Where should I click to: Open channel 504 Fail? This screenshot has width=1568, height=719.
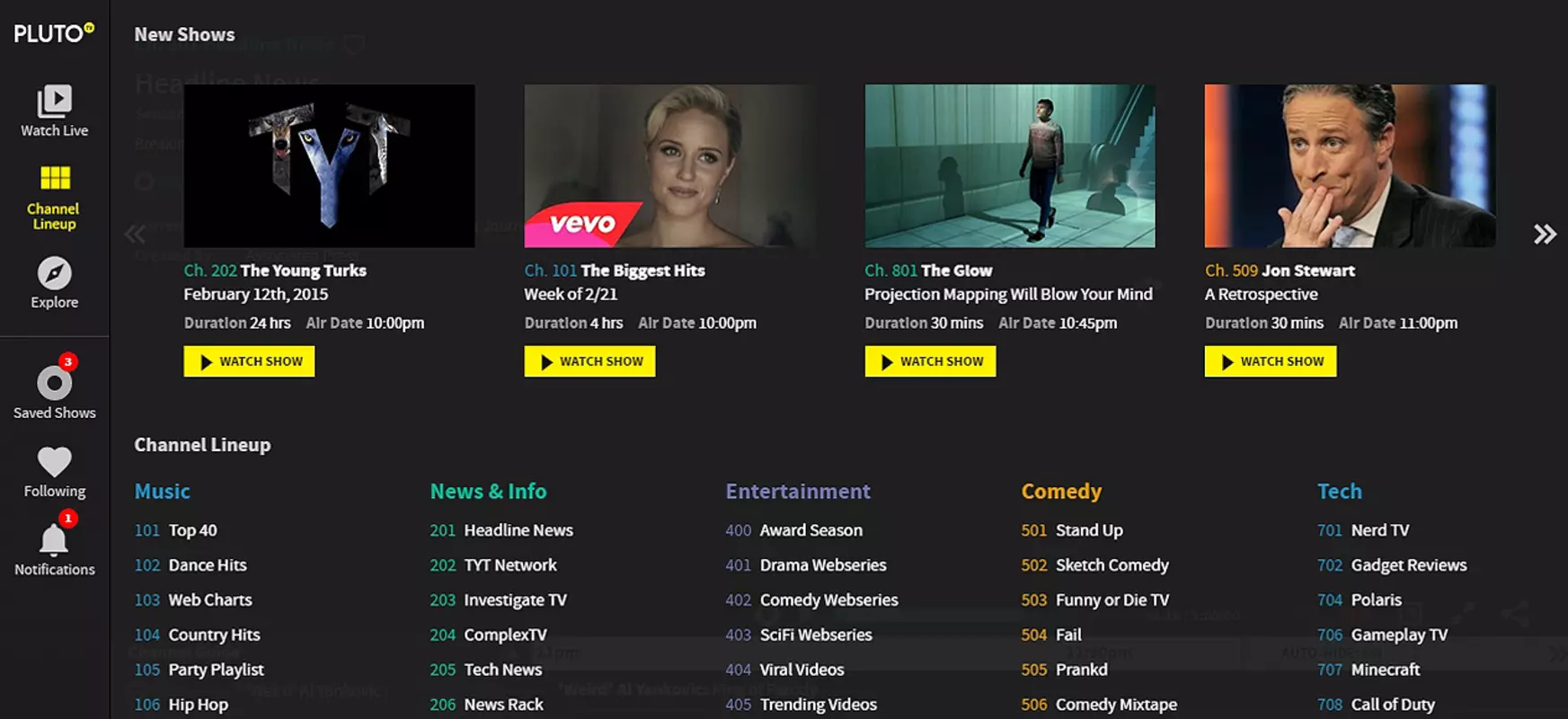coord(1051,635)
